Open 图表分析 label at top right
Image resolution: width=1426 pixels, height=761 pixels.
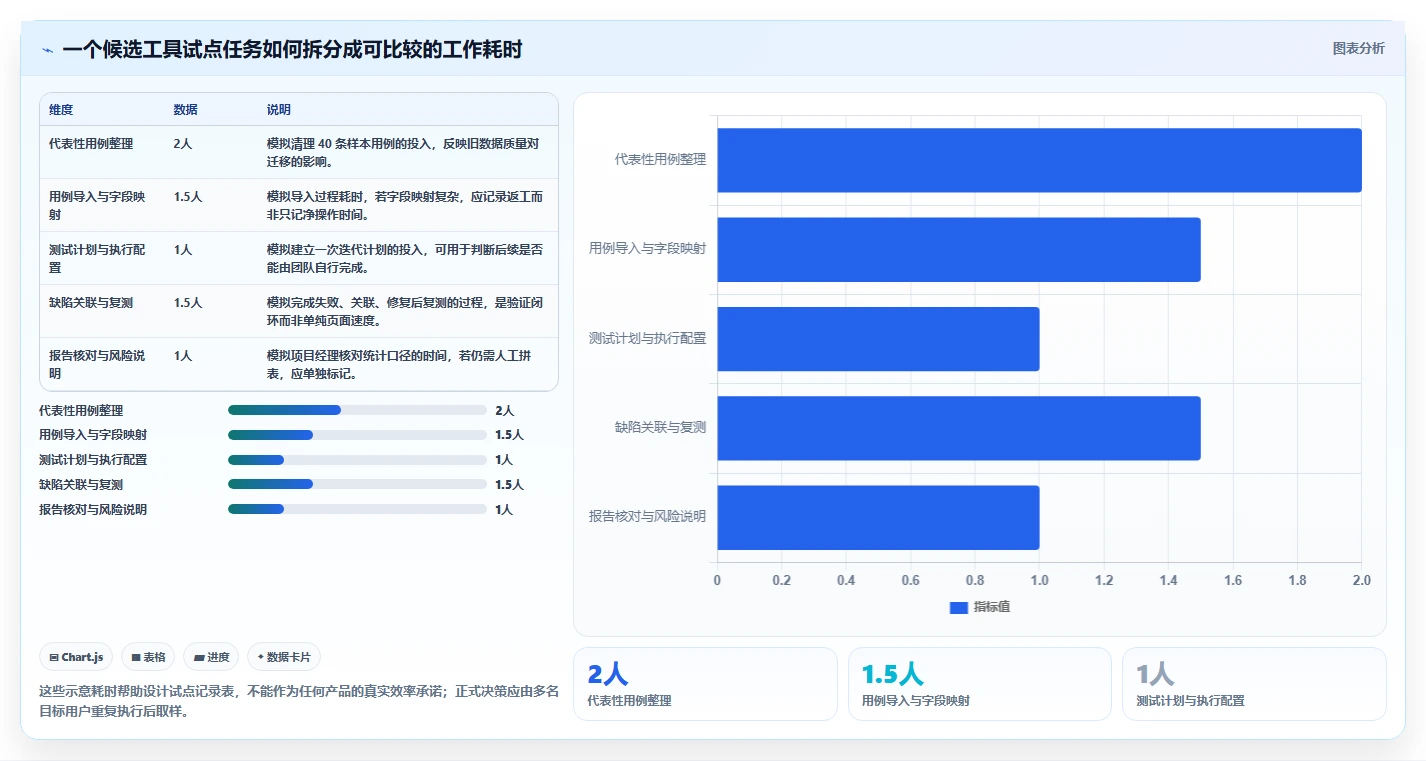click(x=1358, y=48)
